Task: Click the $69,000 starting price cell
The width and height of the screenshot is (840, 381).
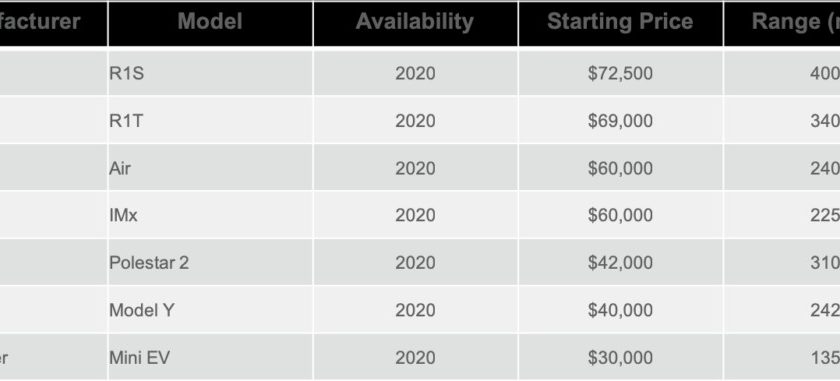Action: point(620,121)
